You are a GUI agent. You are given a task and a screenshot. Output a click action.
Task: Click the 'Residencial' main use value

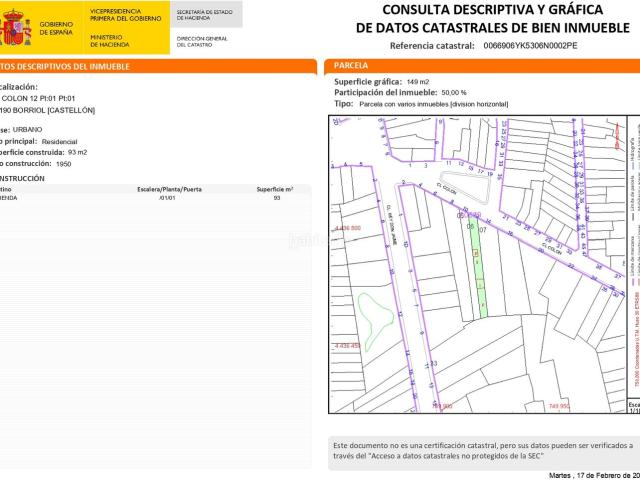[x=59, y=142]
